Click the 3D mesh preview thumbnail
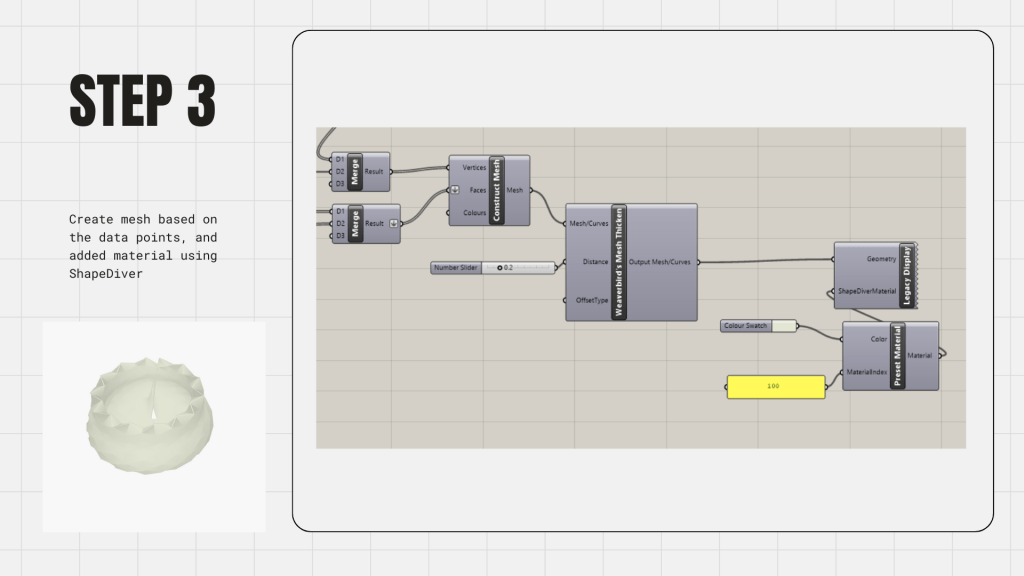The image size is (1024, 576). click(153, 425)
